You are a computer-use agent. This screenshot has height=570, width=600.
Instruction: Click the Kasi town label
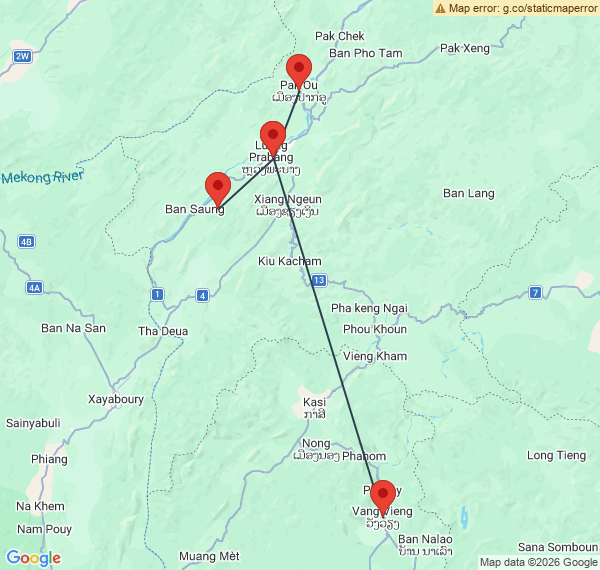tap(315, 402)
